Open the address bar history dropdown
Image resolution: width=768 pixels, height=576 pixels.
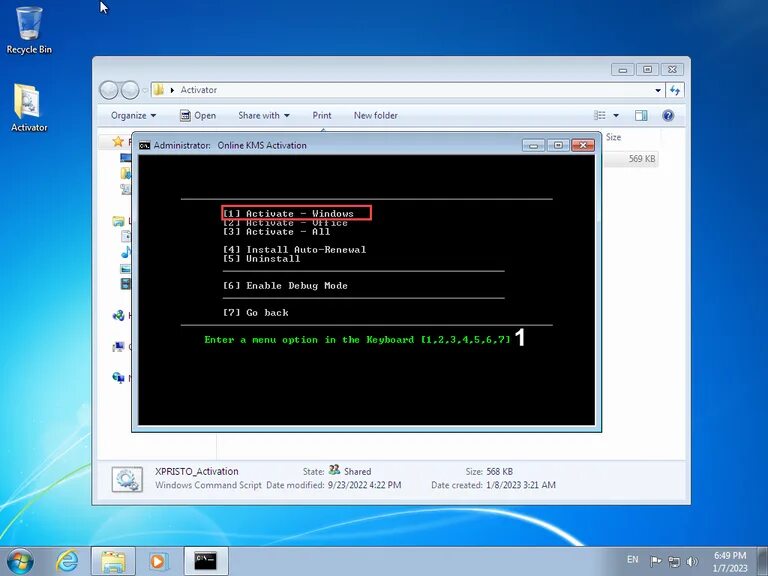click(x=658, y=90)
